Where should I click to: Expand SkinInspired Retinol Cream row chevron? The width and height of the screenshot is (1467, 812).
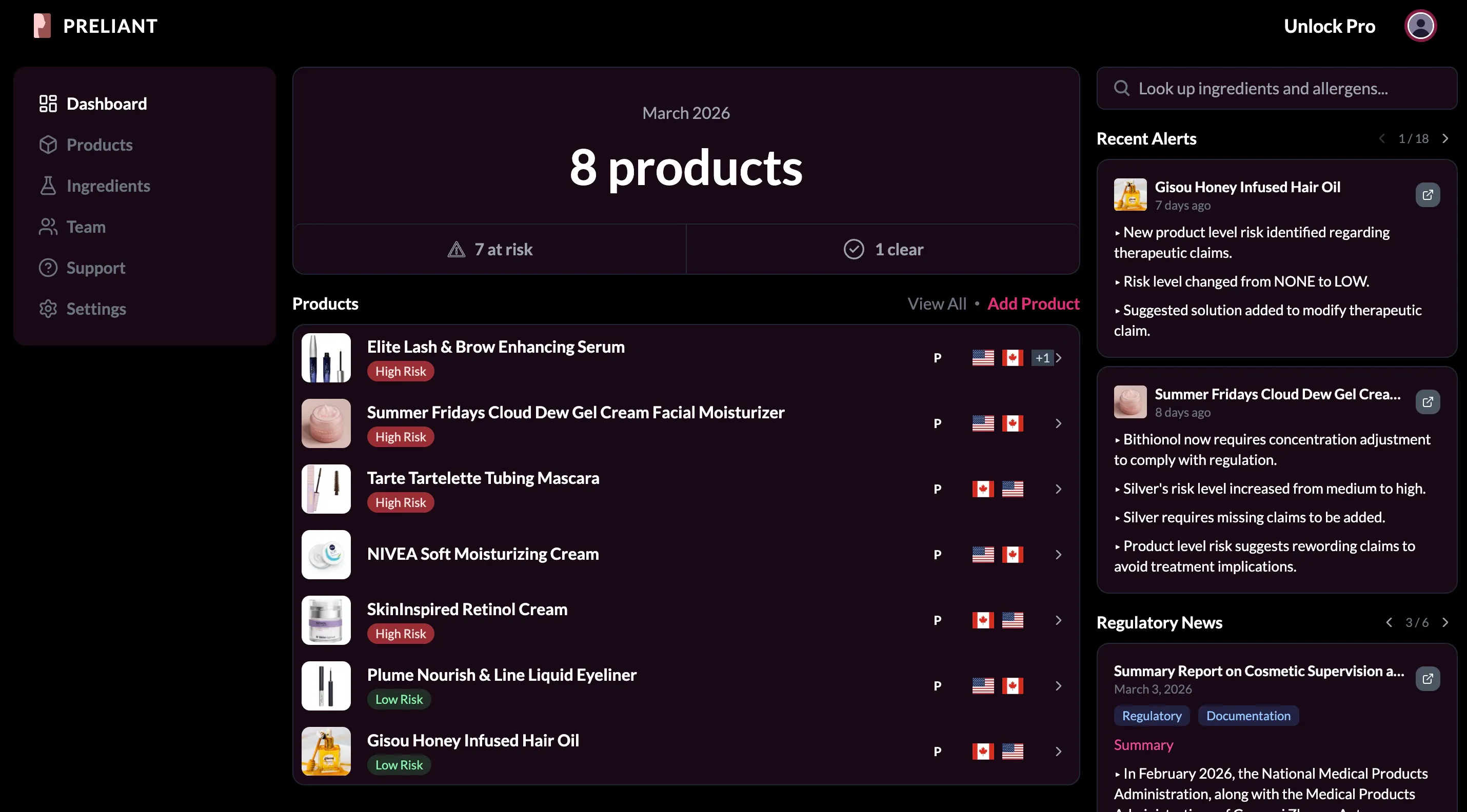[x=1059, y=620]
